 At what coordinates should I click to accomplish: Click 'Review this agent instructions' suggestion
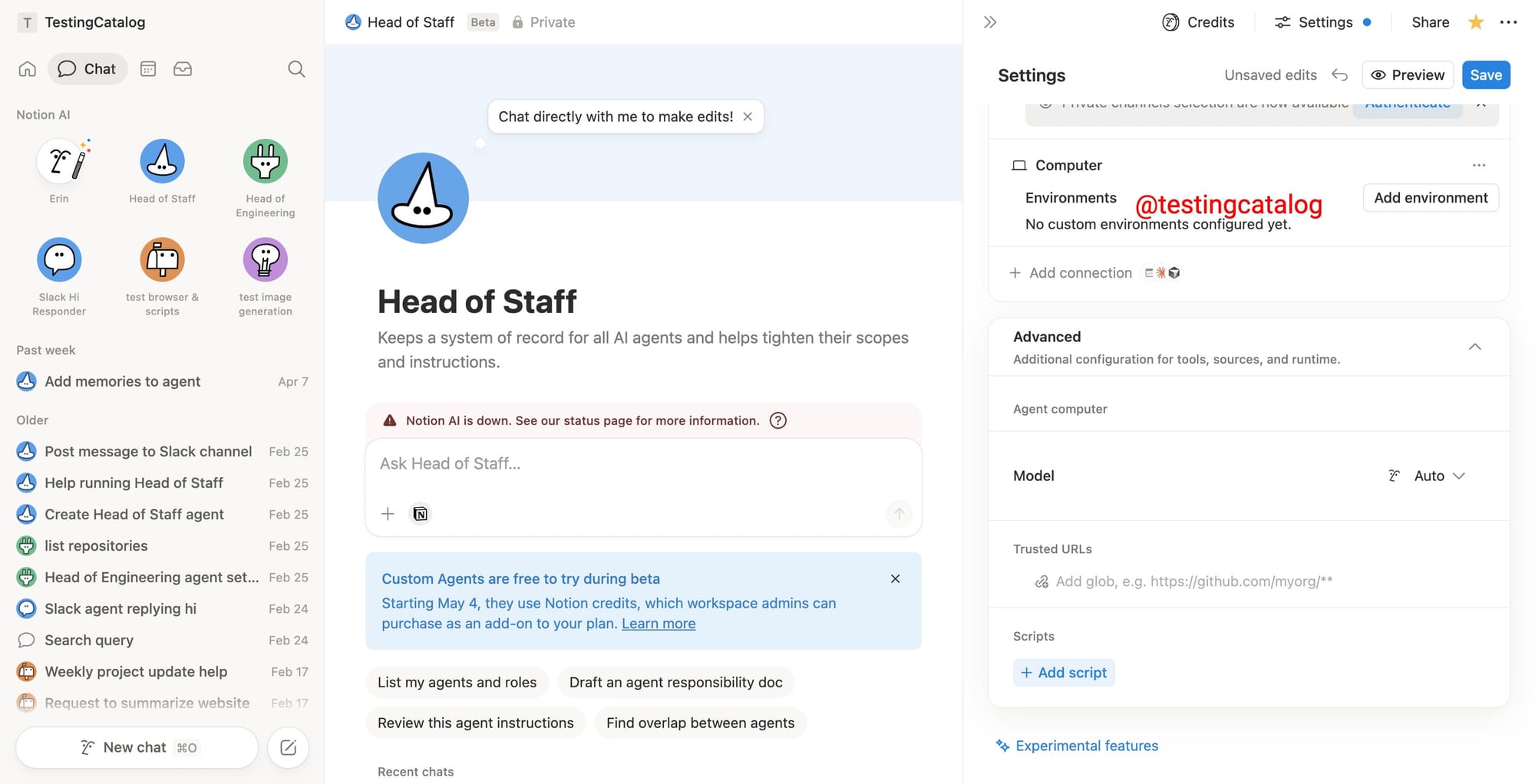coord(475,723)
